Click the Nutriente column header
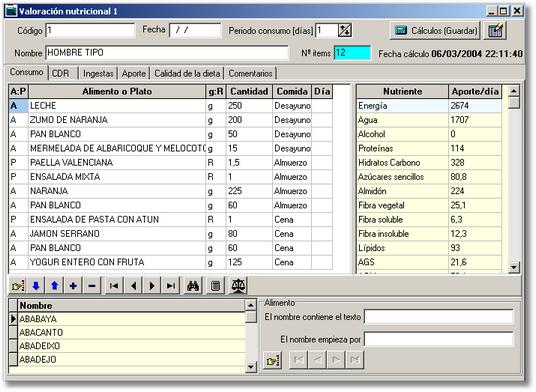The image size is (536, 392). [402, 92]
